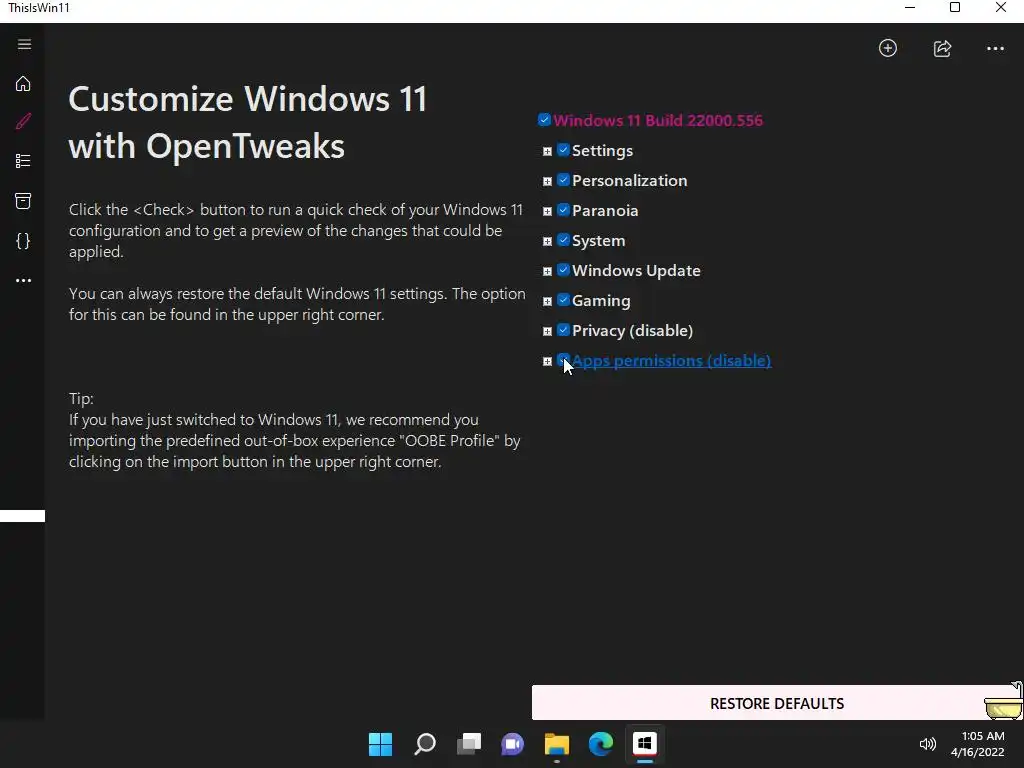
Task: Expand the Apps permissions (disable) node
Action: click(547, 362)
